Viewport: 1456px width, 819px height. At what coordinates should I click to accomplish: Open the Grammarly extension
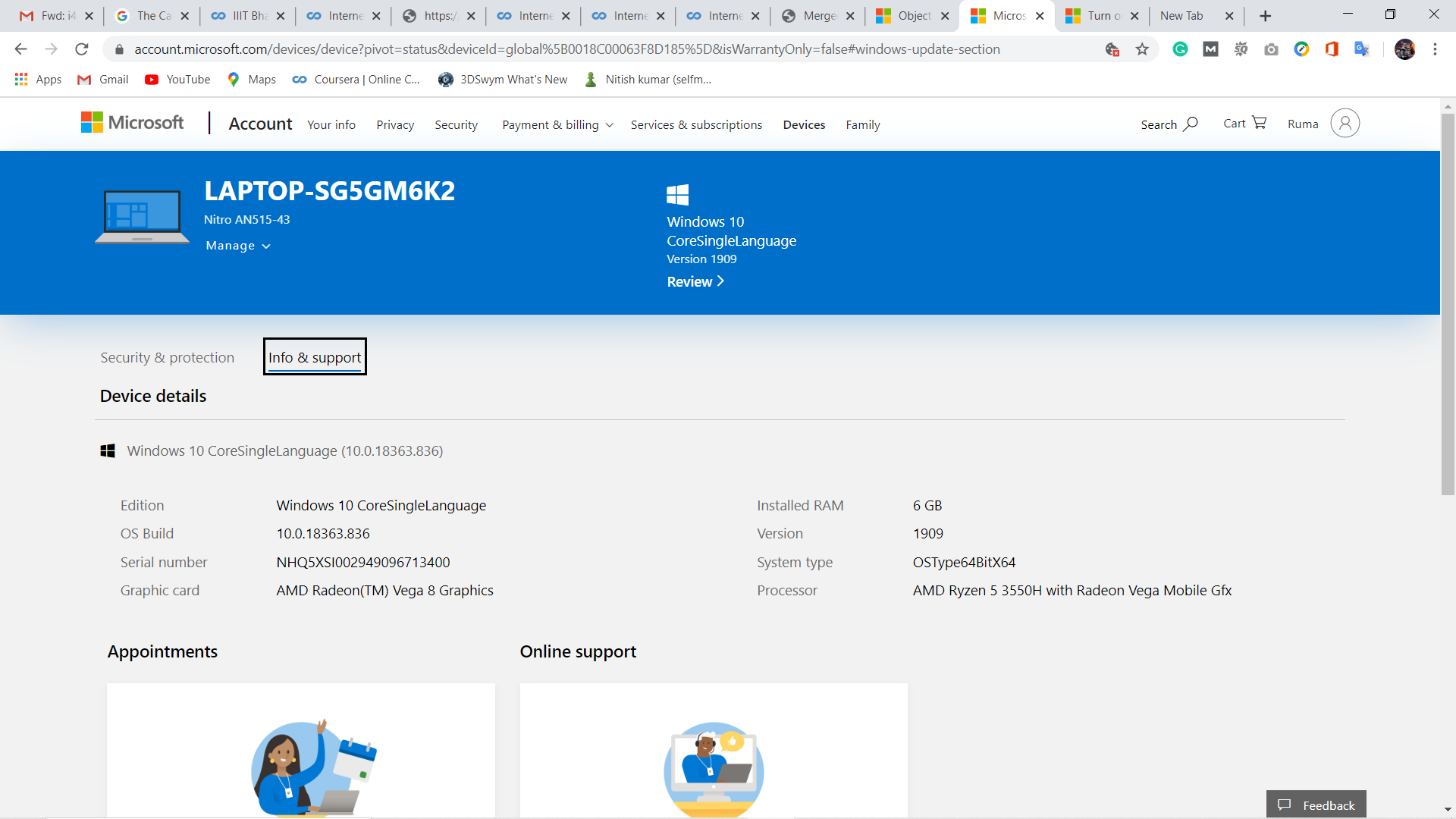1180,49
